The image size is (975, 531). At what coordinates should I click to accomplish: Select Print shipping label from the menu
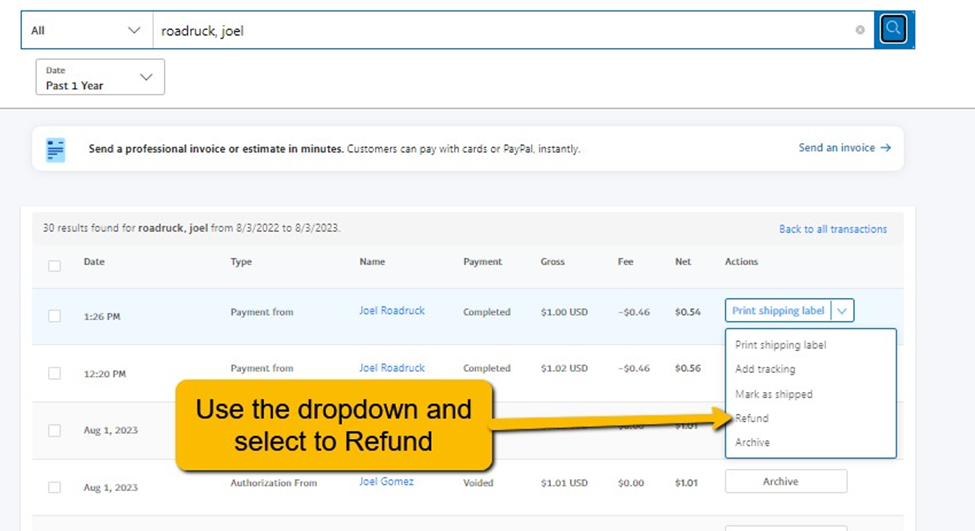pos(780,345)
